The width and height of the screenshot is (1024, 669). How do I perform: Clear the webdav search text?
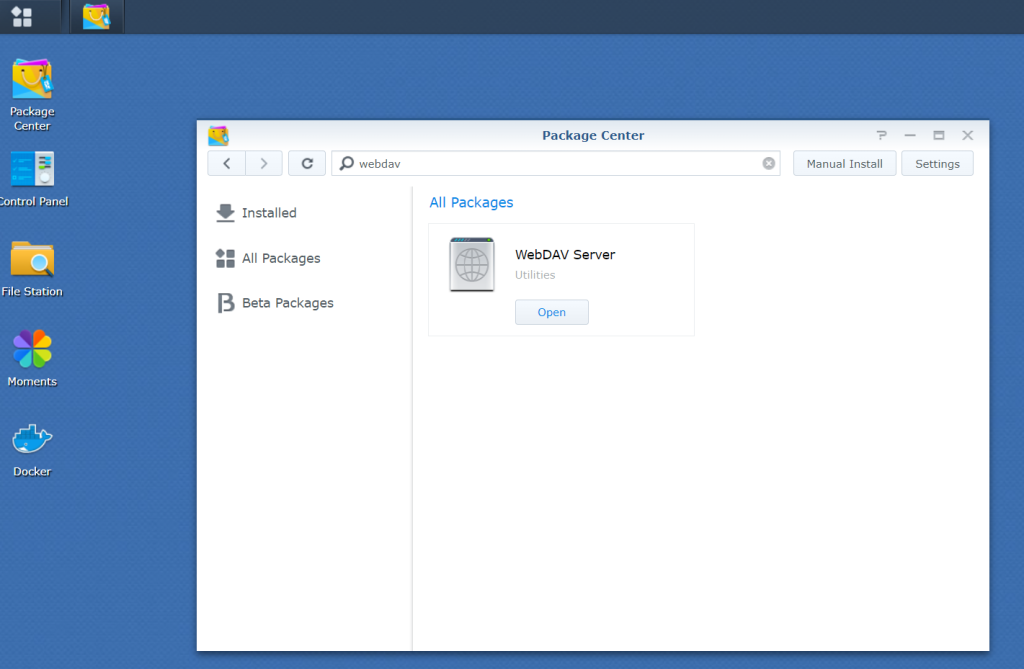coord(769,163)
